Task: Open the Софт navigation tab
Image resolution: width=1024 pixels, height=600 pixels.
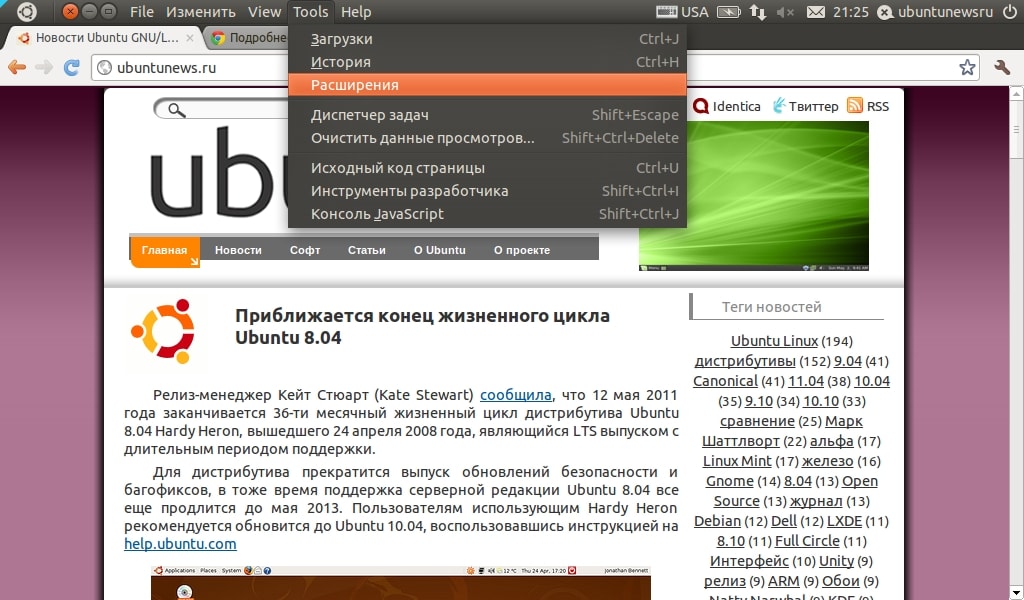Action: click(x=305, y=250)
